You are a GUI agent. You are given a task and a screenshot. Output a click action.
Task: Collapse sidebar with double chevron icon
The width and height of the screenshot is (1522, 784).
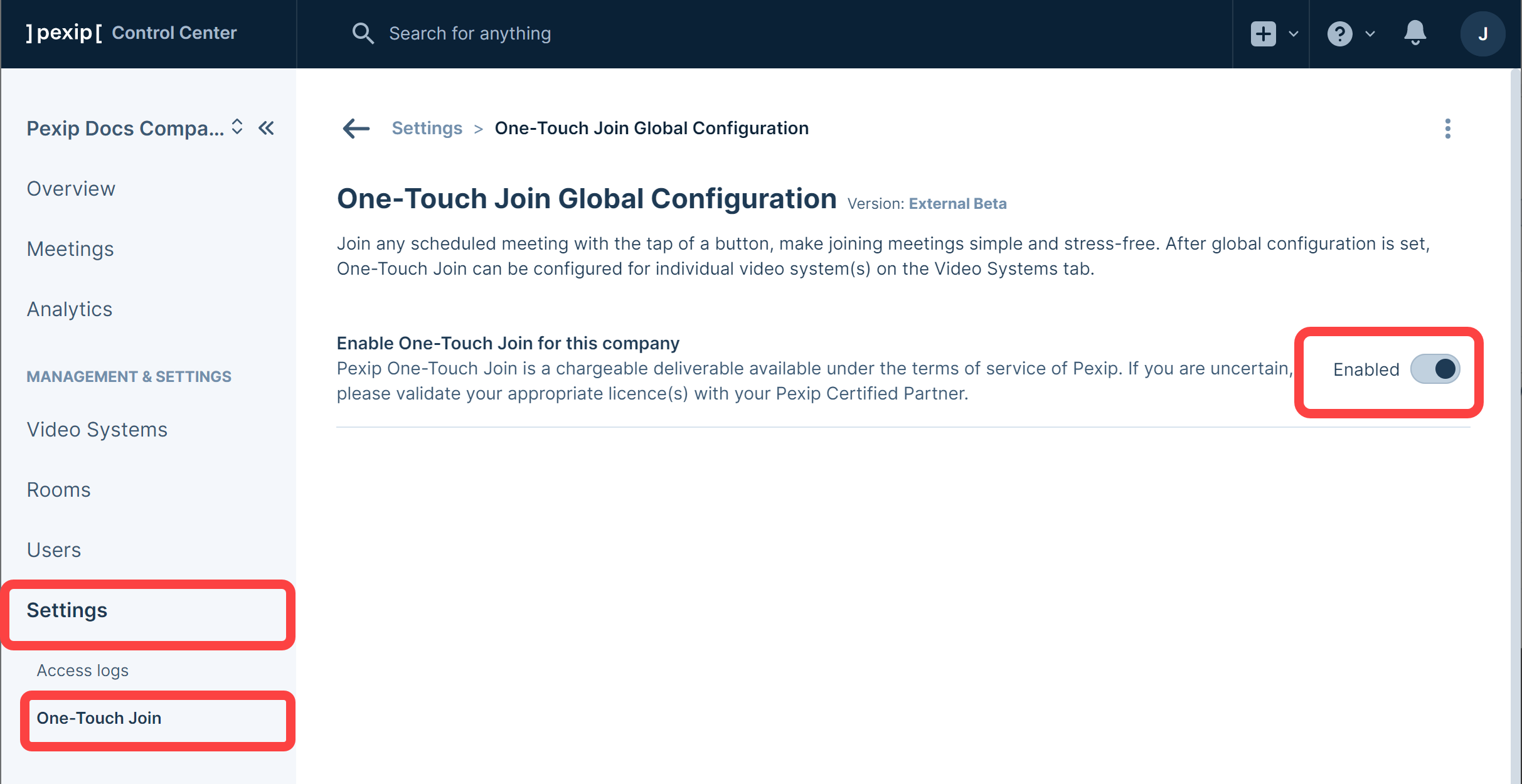tap(267, 129)
